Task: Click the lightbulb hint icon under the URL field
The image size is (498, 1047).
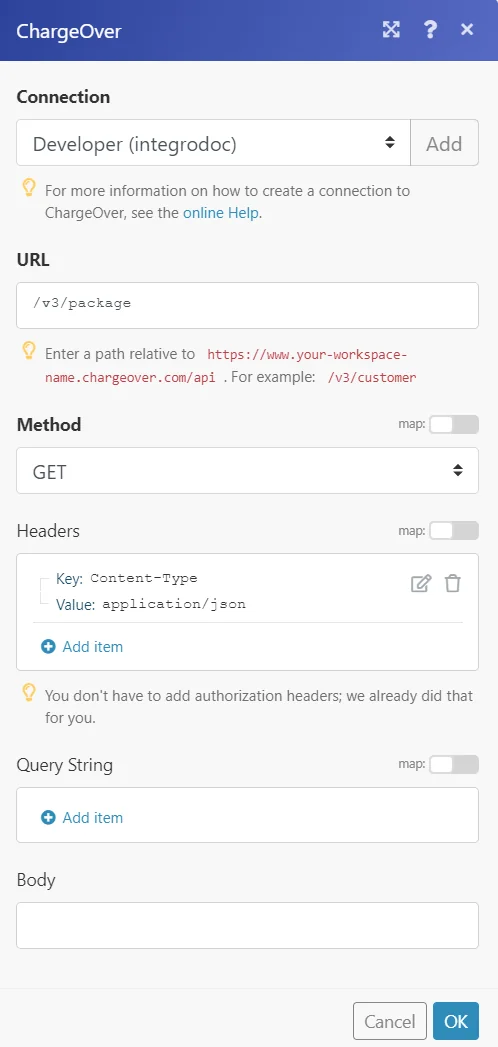Action: pyautogui.click(x=29, y=351)
